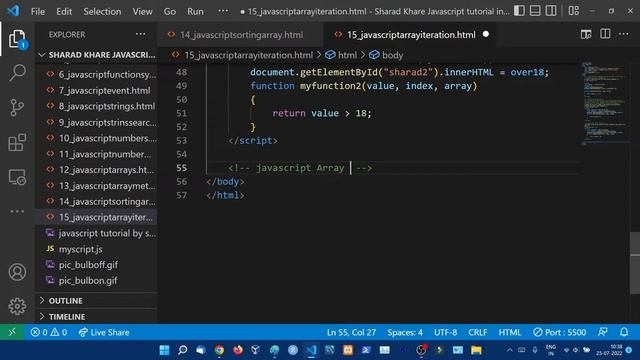Open the Extensions view

tap(17, 142)
